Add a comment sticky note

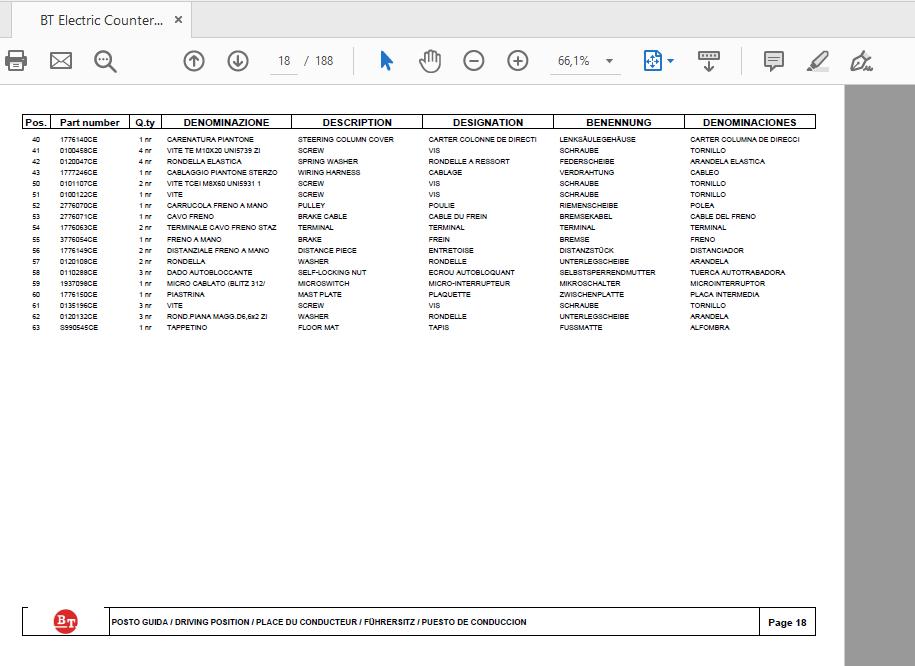point(774,61)
